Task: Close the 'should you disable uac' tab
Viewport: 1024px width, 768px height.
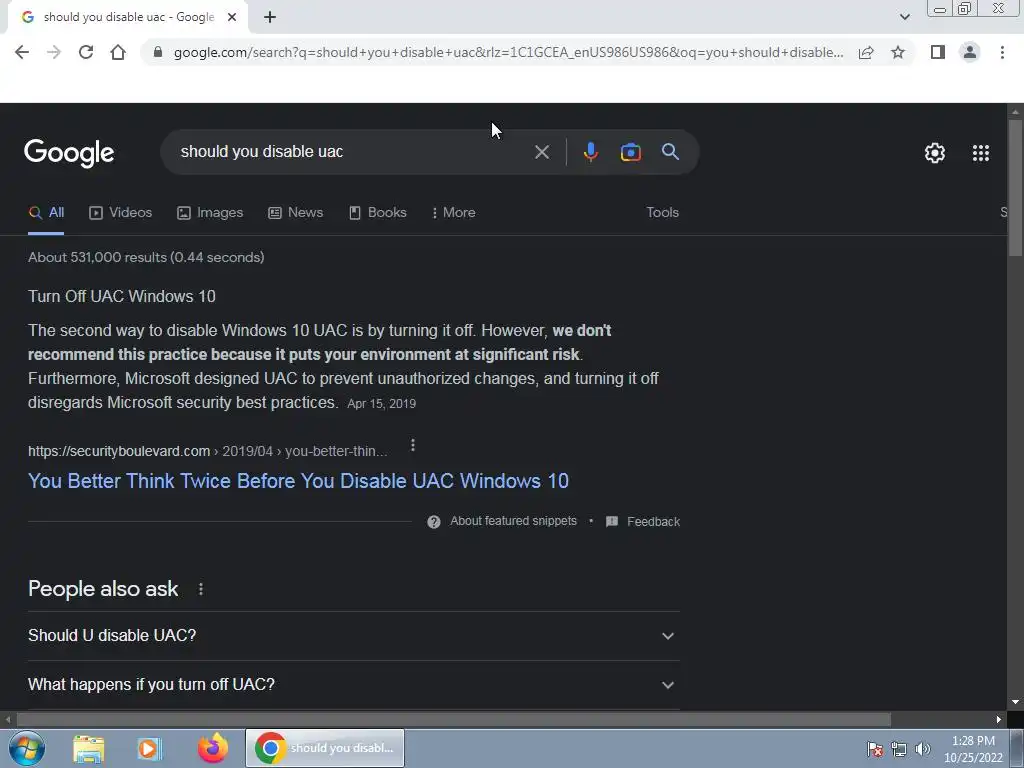Action: pyautogui.click(x=232, y=18)
